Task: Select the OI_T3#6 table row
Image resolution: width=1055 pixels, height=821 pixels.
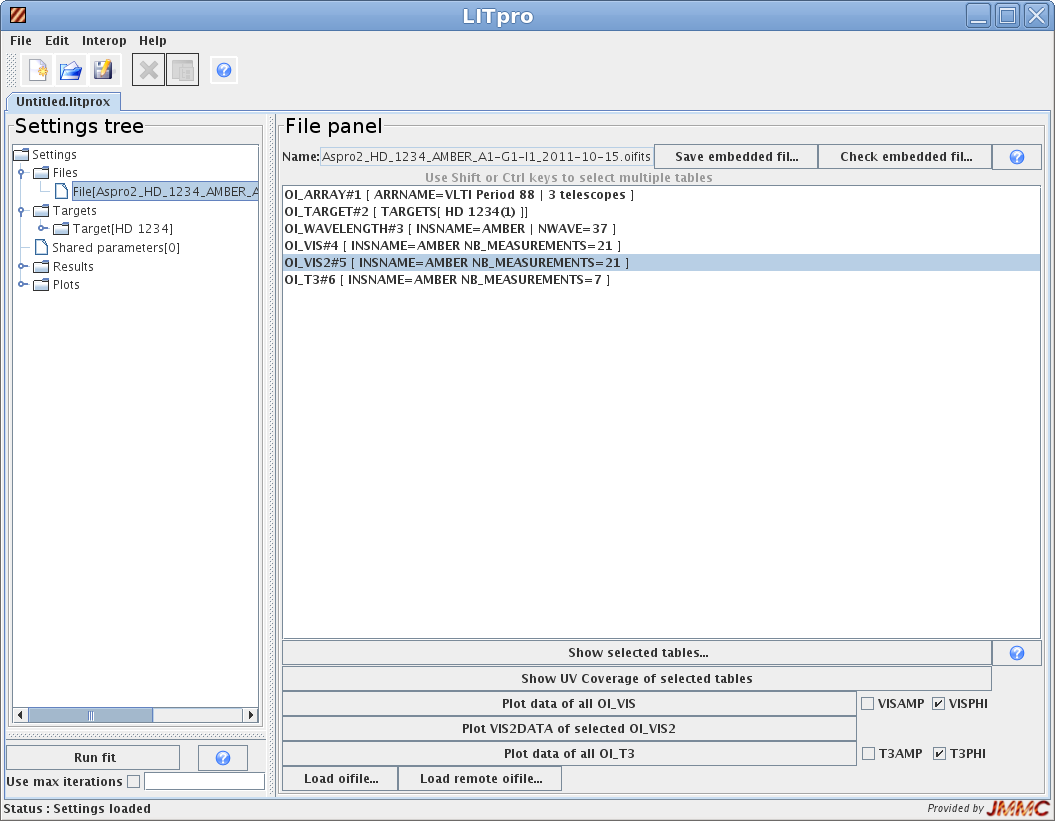Action: click(x=661, y=280)
